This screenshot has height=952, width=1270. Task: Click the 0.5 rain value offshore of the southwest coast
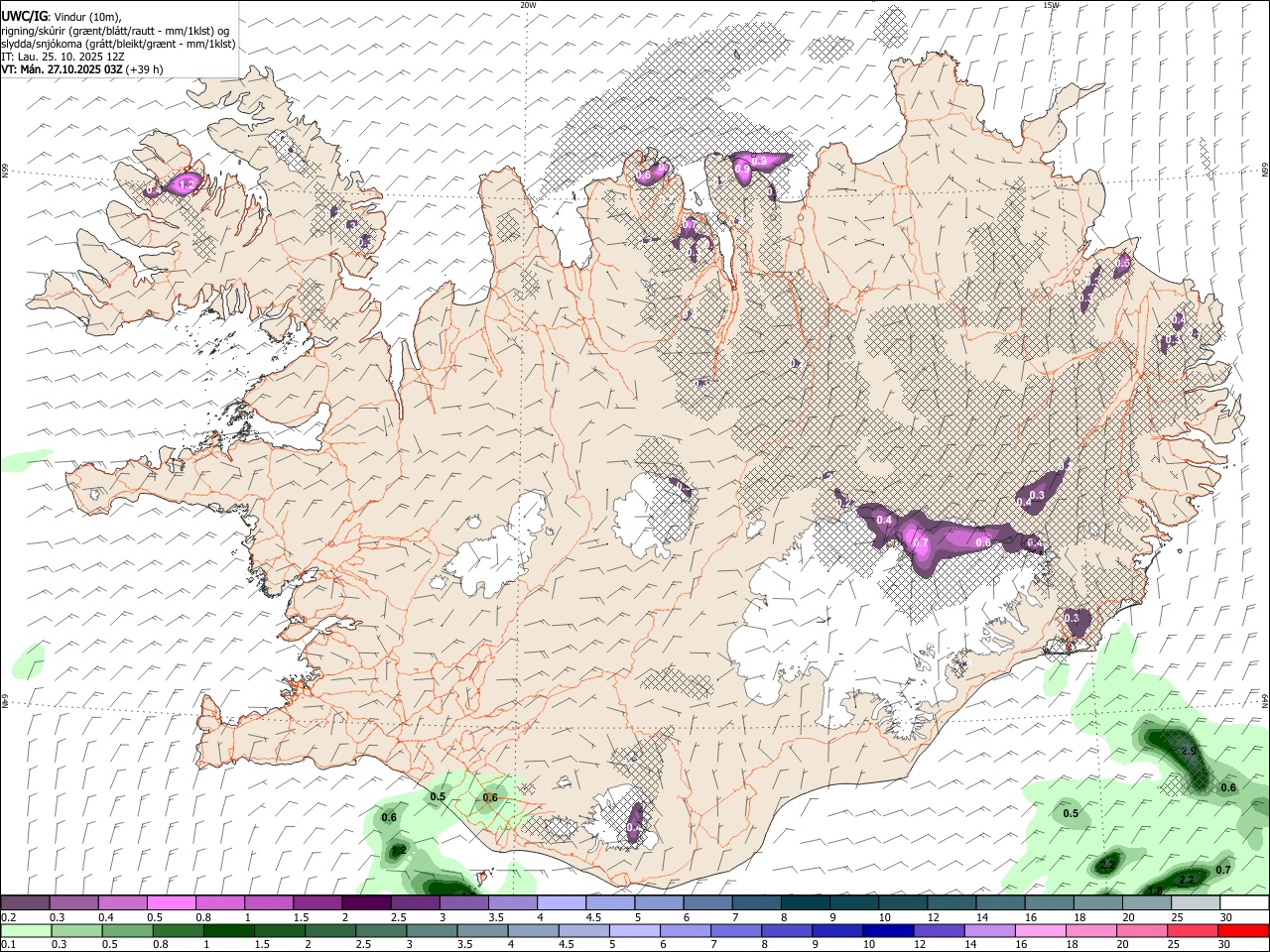[438, 797]
